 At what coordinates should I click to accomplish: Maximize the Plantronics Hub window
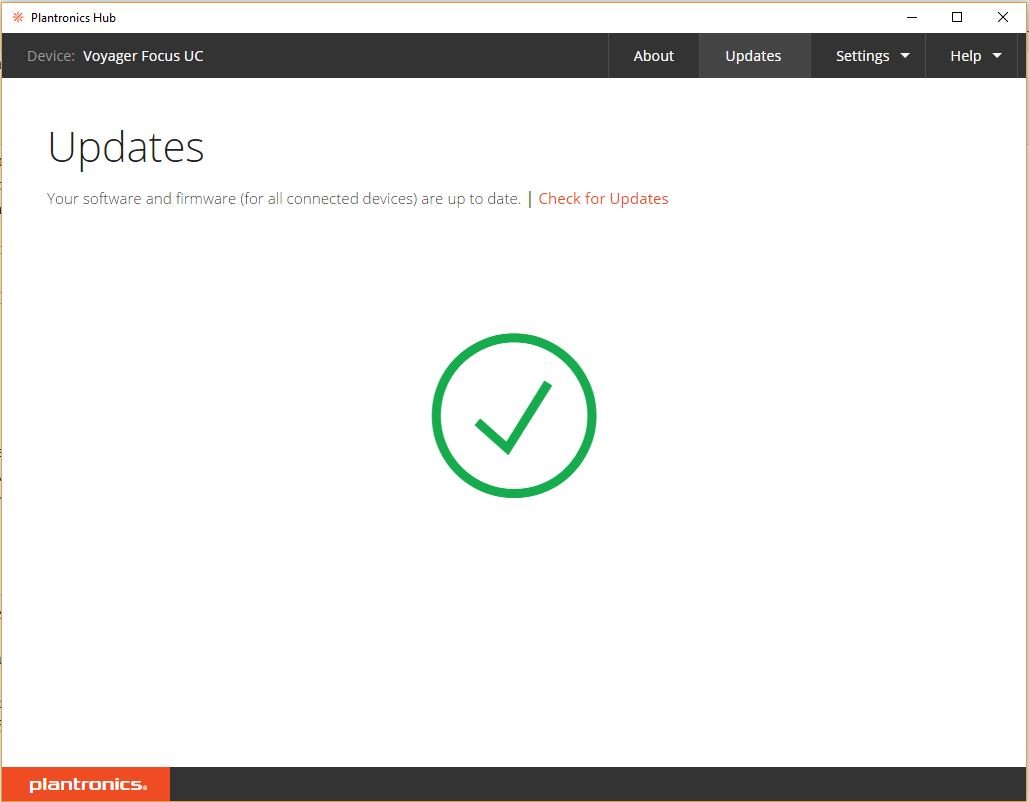click(x=957, y=17)
